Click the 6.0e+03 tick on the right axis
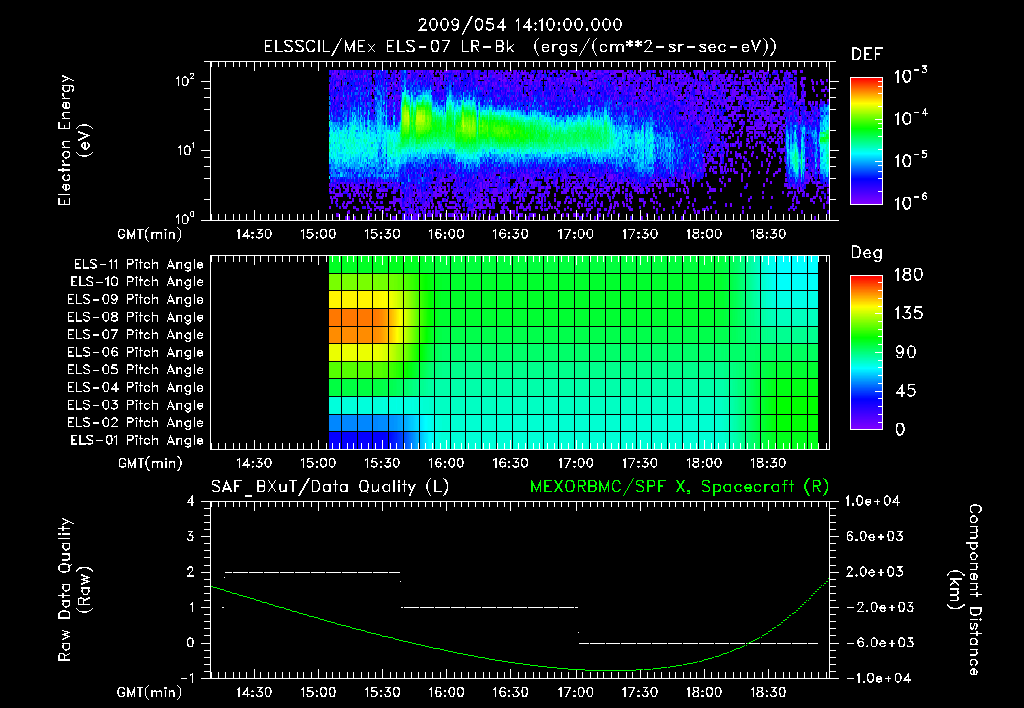The height and width of the screenshot is (708, 1024). coord(874,536)
